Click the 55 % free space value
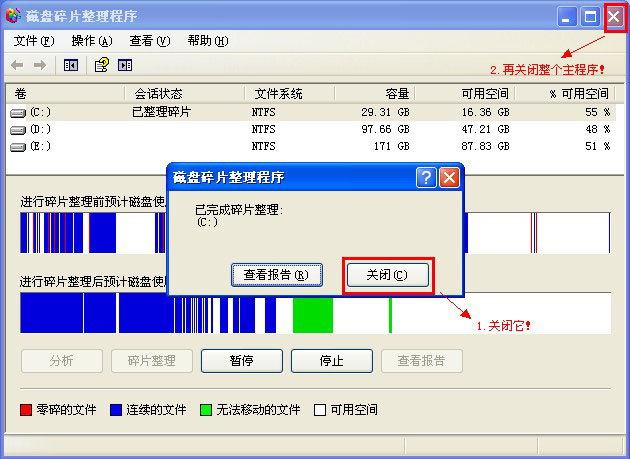 597,112
